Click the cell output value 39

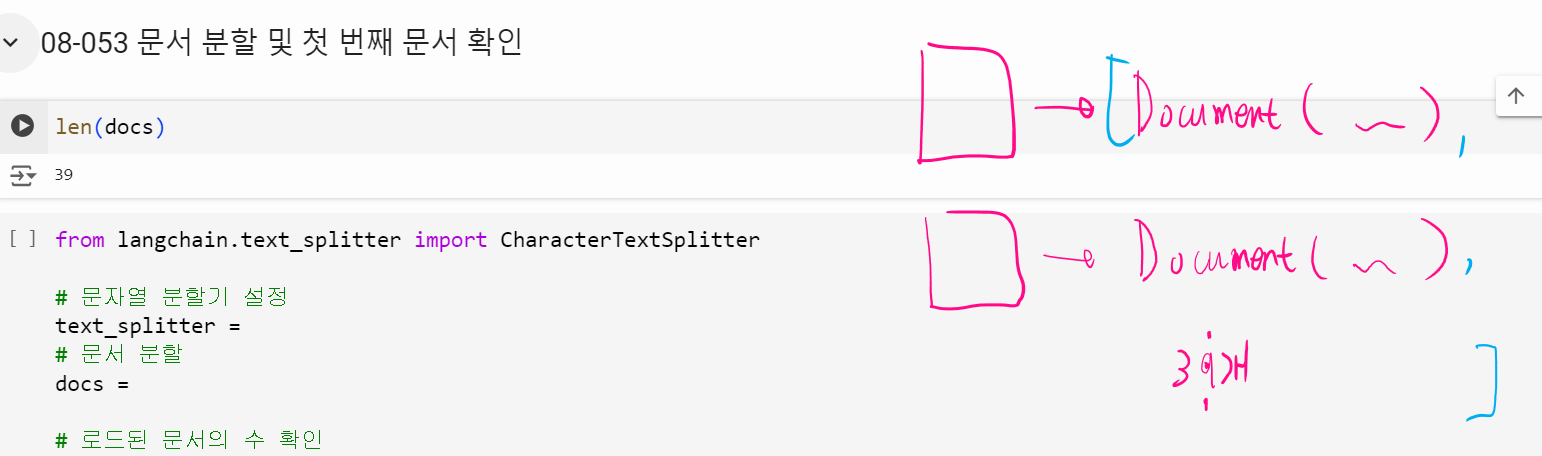pyautogui.click(x=64, y=175)
